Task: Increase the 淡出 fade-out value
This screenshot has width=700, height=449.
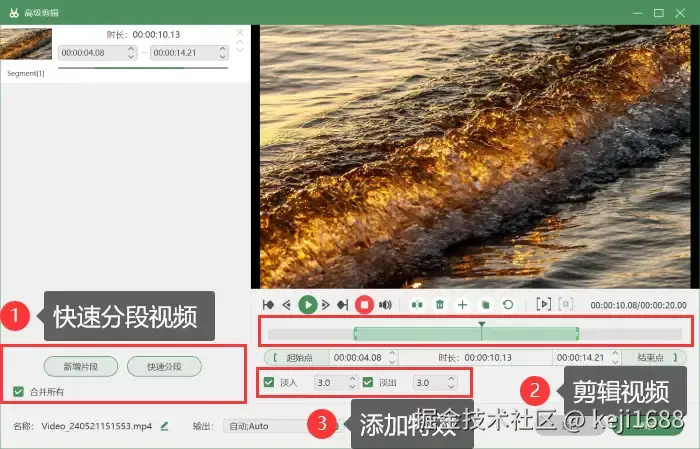Action: [451, 379]
